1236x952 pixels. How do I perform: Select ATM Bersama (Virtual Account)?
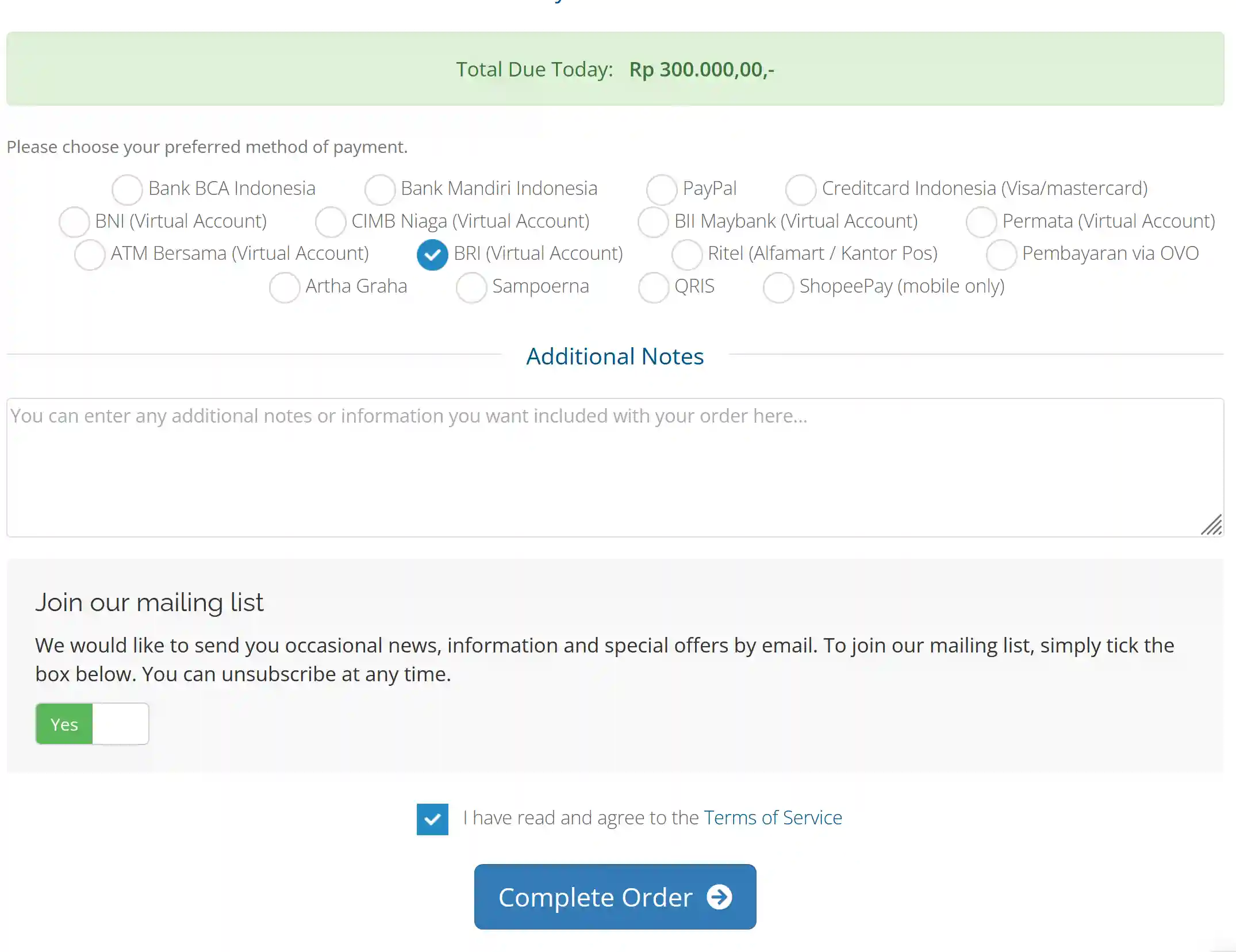[90, 255]
